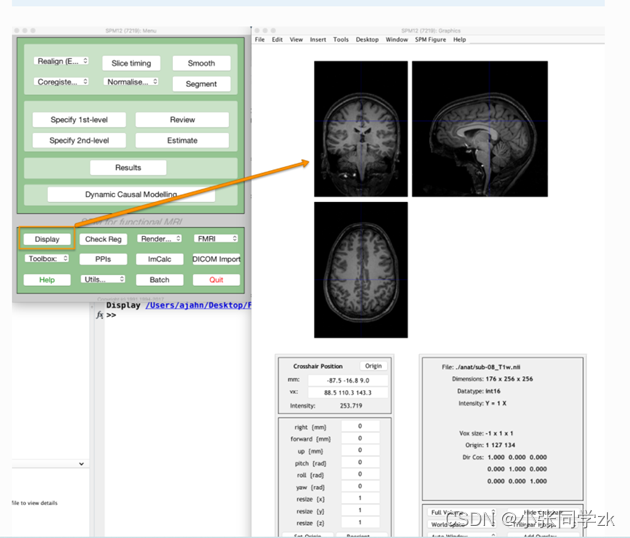This screenshot has width=630, height=538.
Task: Click Specify 1st-level button
Action: (79, 120)
